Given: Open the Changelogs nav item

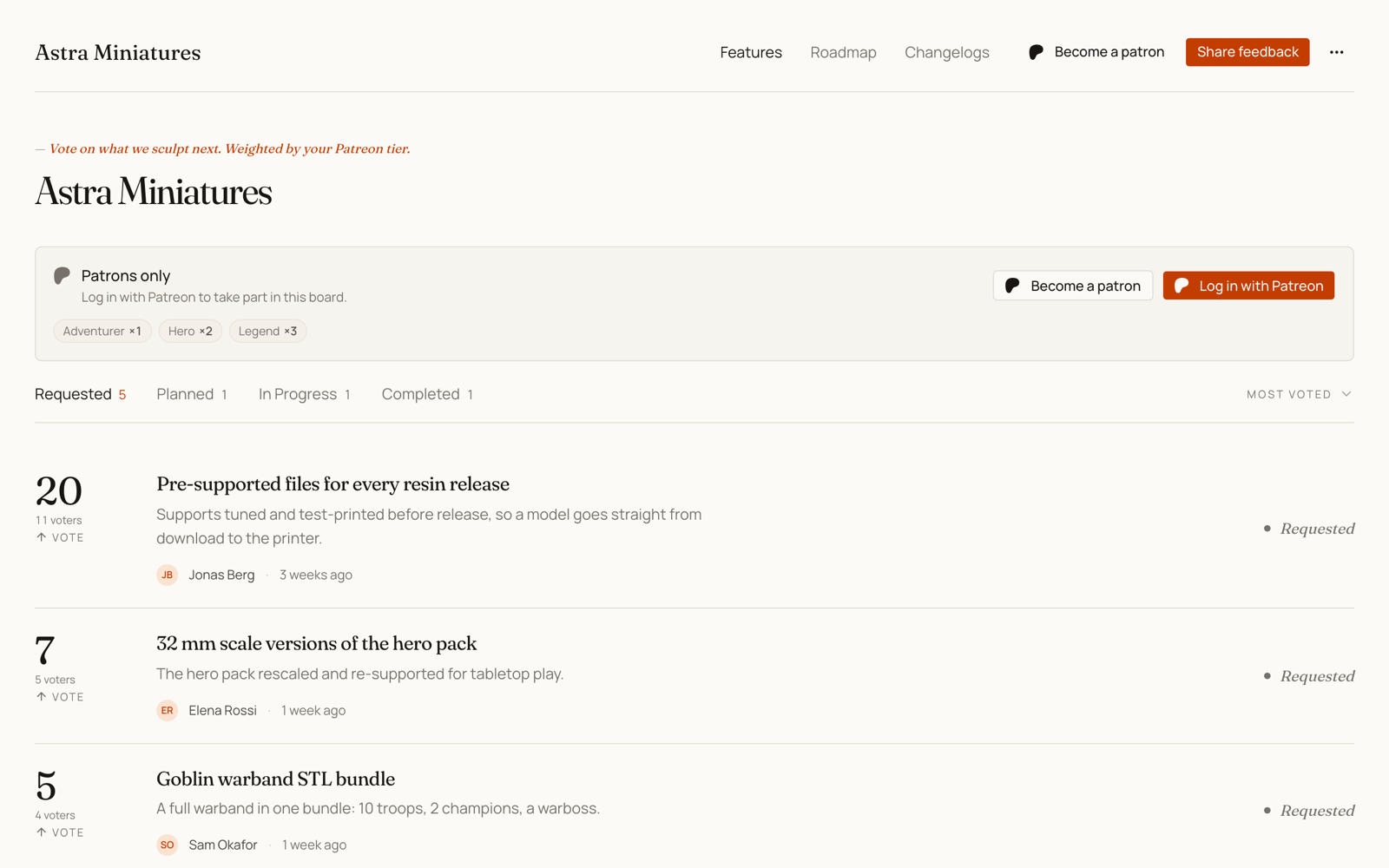Looking at the screenshot, I should 947,52.
